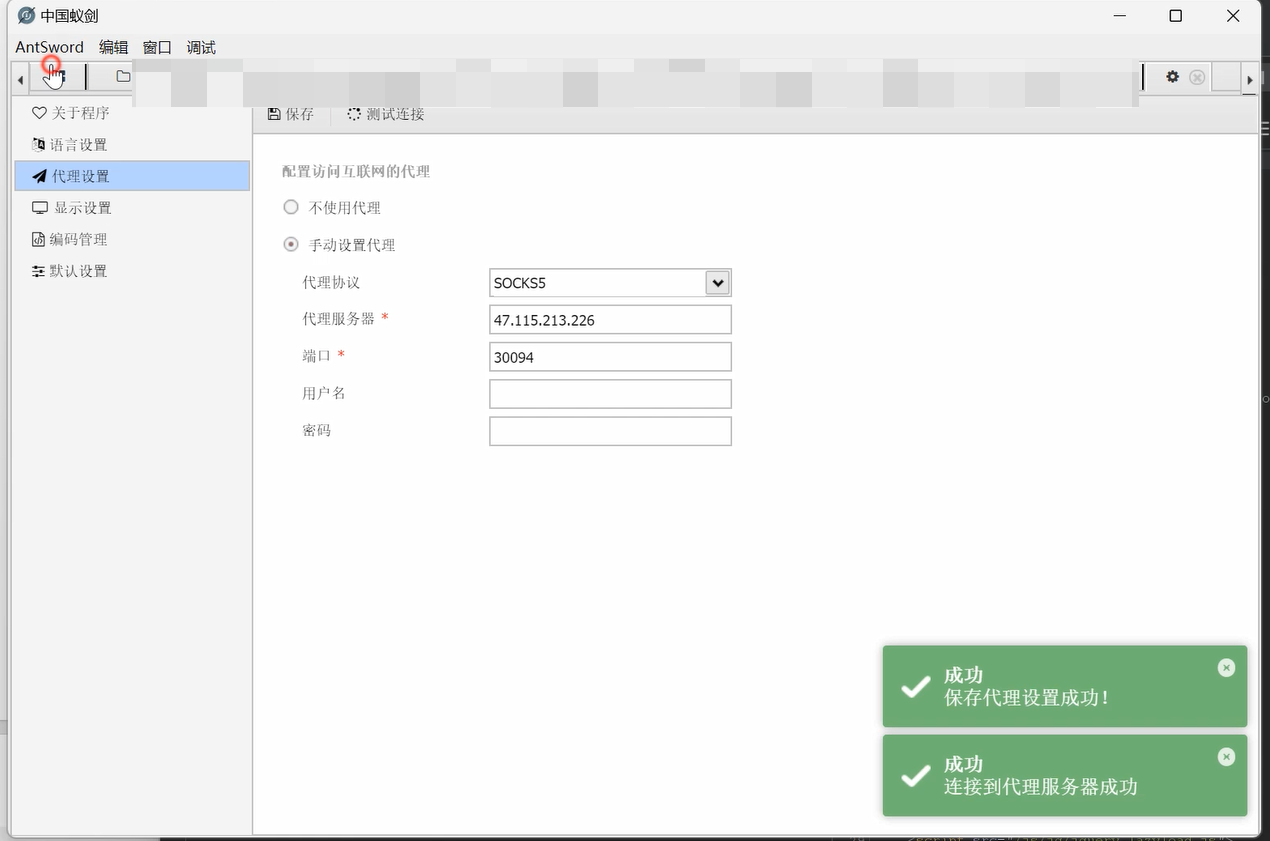This screenshot has height=841, width=1270.
Task: Click the 中国蚁剑 window title
Action: pos(70,16)
